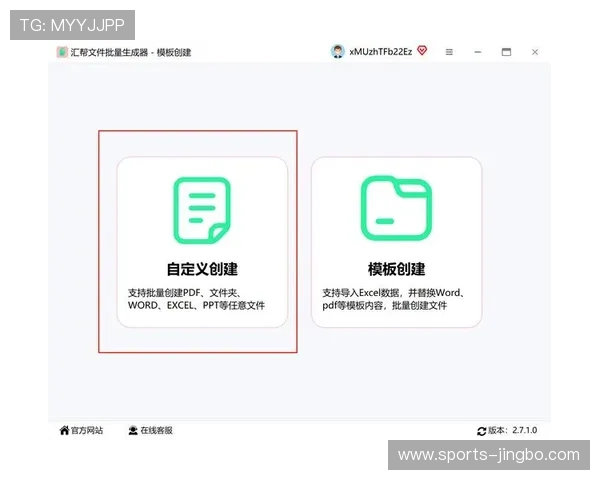Click the green document icon
The height and width of the screenshot is (480, 600).
pyautogui.click(x=202, y=210)
